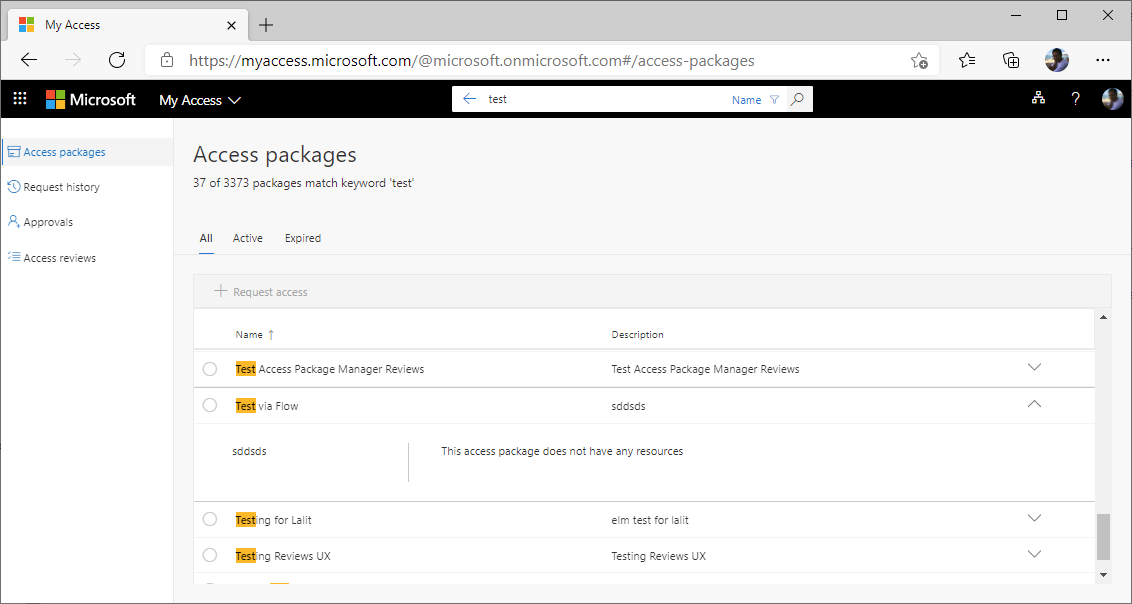
Task: Click the Request access button
Action: 259,291
